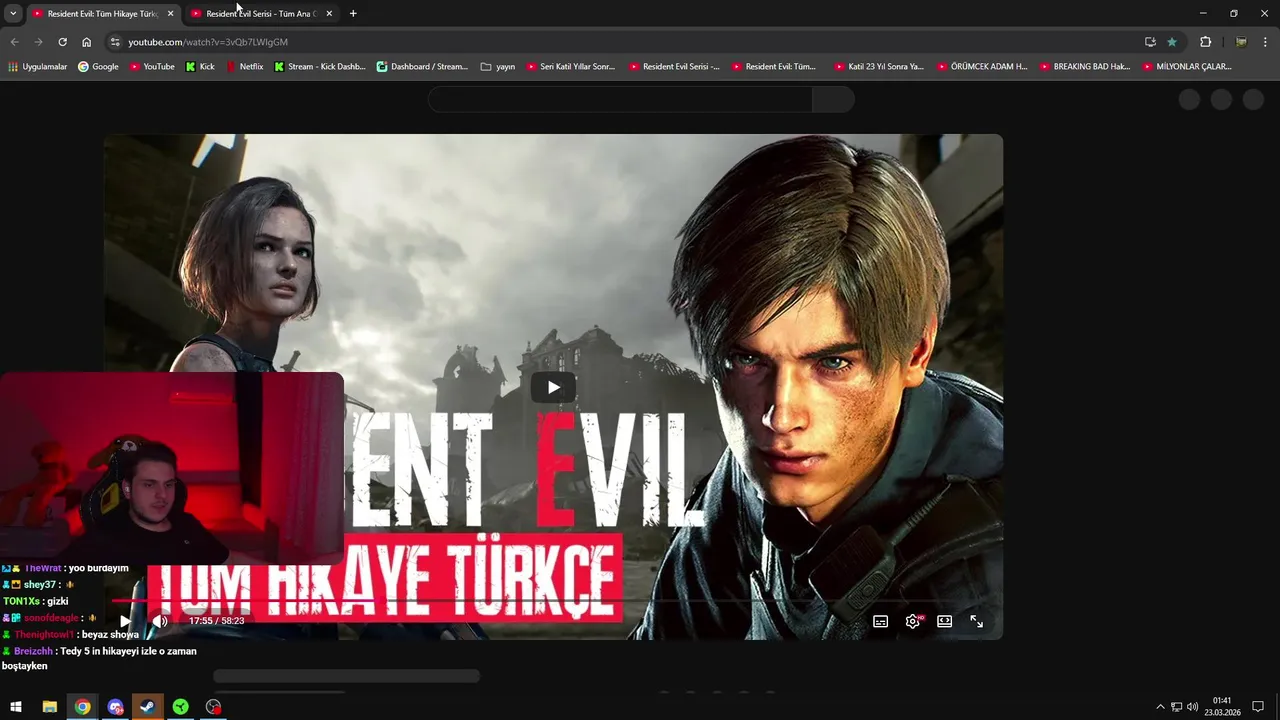Open OBS Studio taskbar icon
This screenshot has width=1280, height=720.
pyautogui.click(x=213, y=707)
